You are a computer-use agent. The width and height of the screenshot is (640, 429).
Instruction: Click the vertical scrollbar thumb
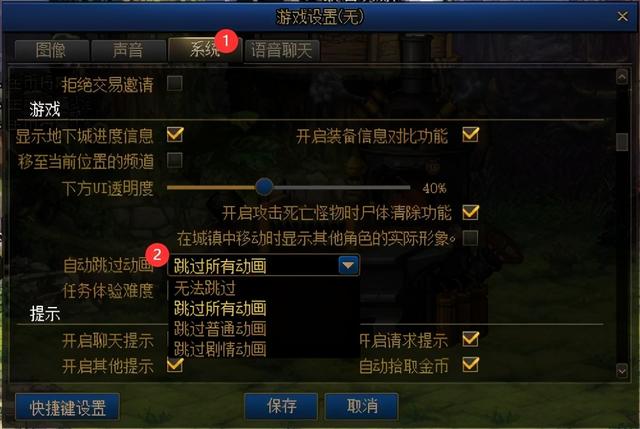point(622,142)
